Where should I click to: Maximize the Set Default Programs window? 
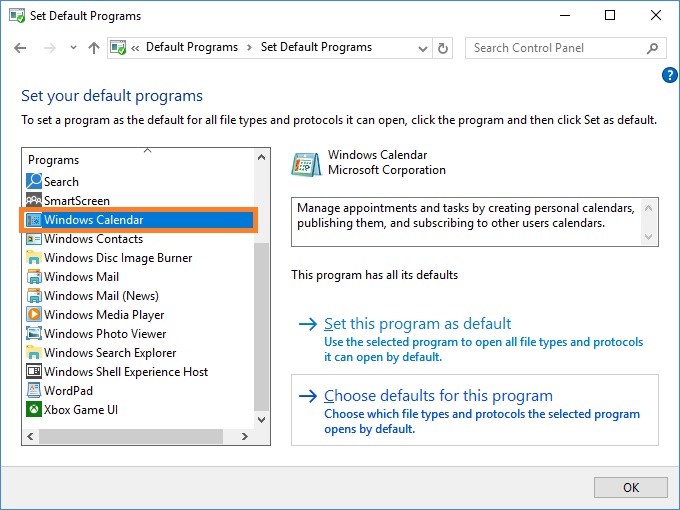point(610,15)
